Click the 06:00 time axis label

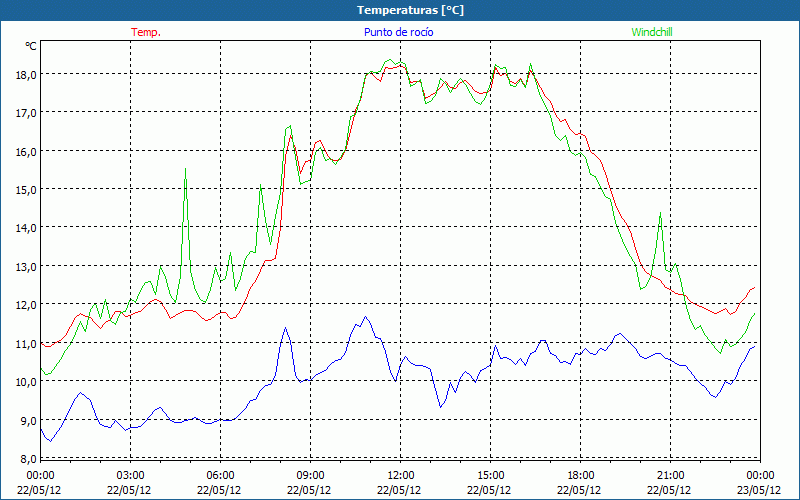(x=220, y=476)
